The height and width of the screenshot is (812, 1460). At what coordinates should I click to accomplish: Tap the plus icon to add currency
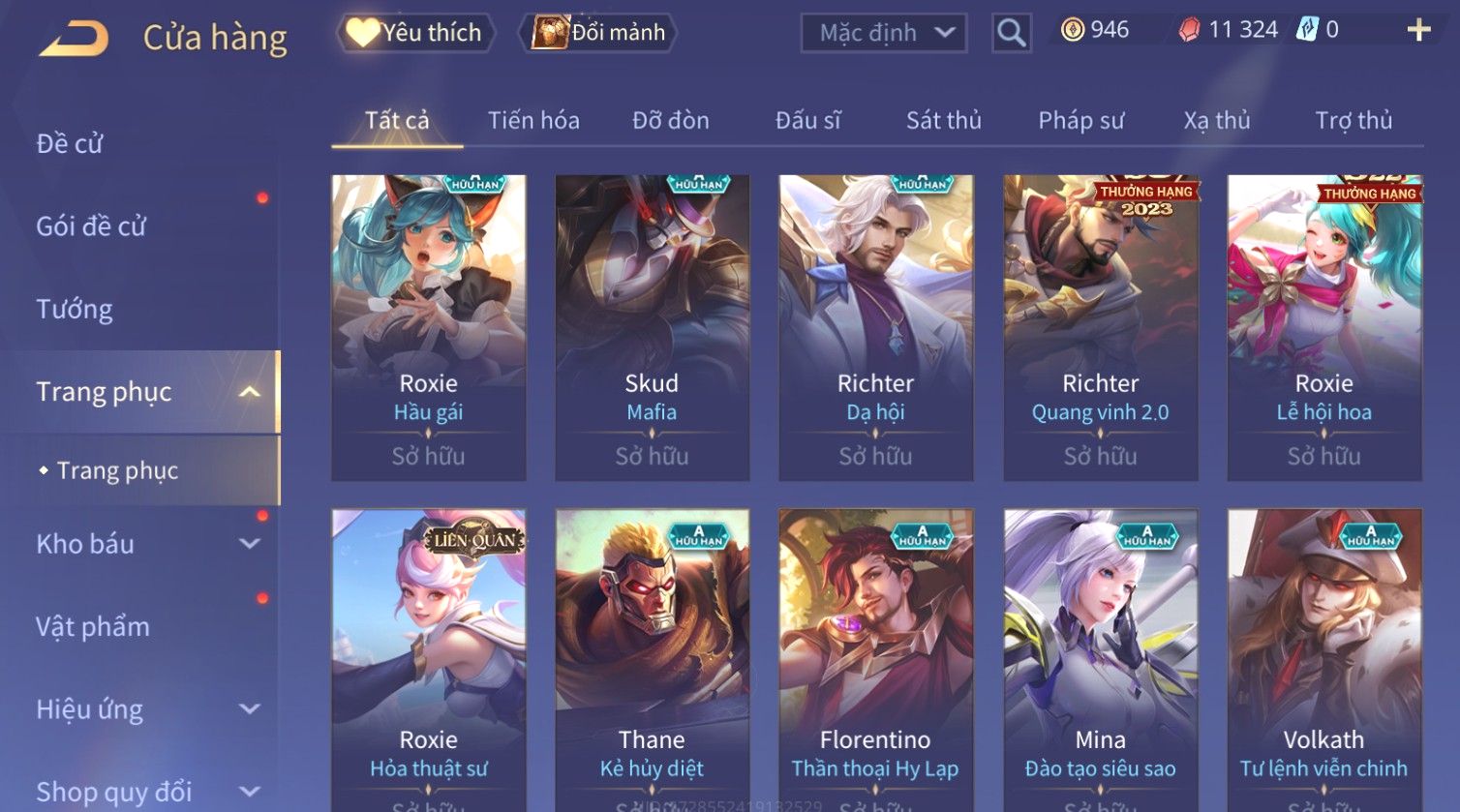1418,30
